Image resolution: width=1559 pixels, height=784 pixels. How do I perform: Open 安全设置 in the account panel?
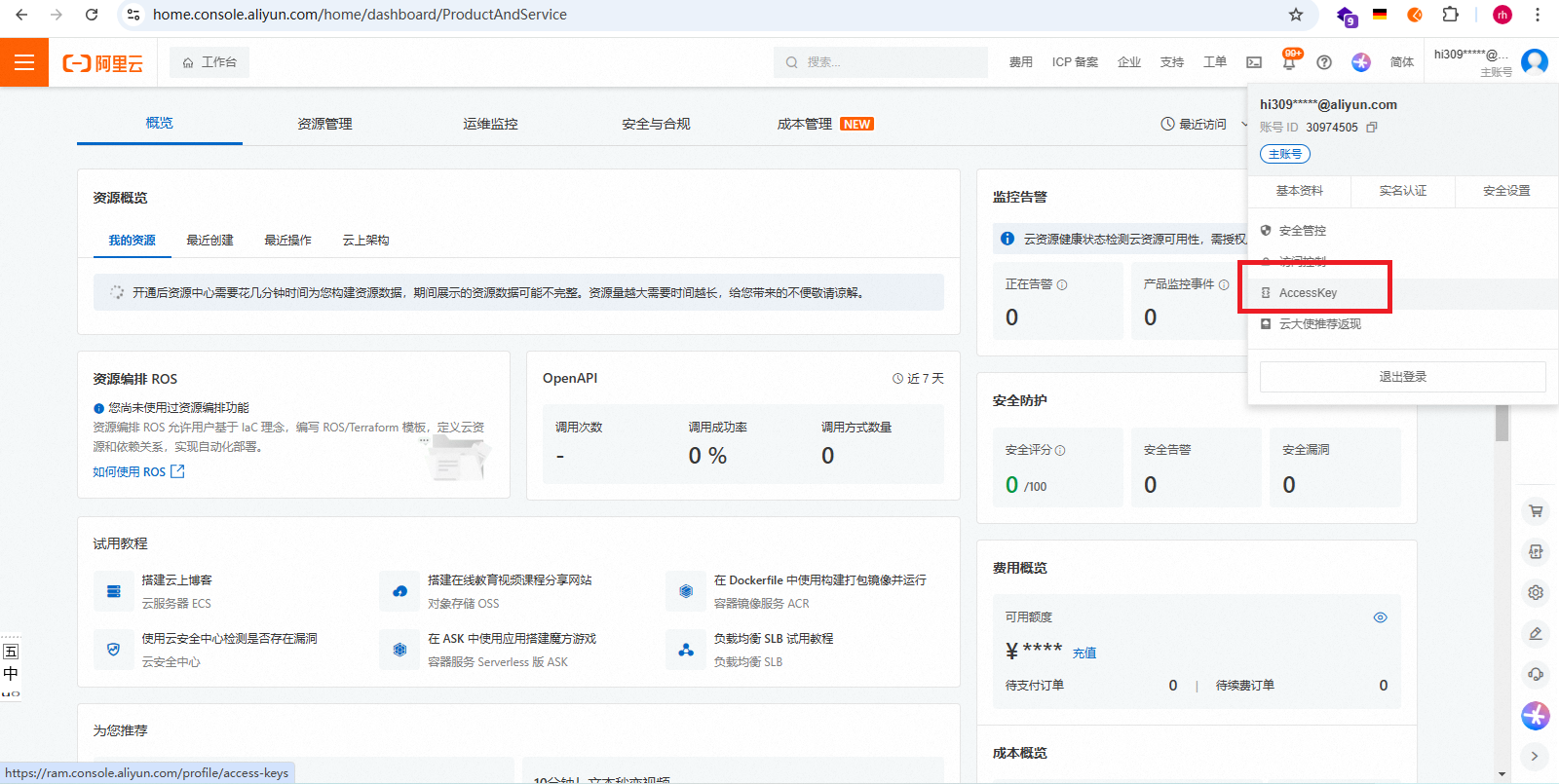pyautogui.click(x=1506, y=191)
